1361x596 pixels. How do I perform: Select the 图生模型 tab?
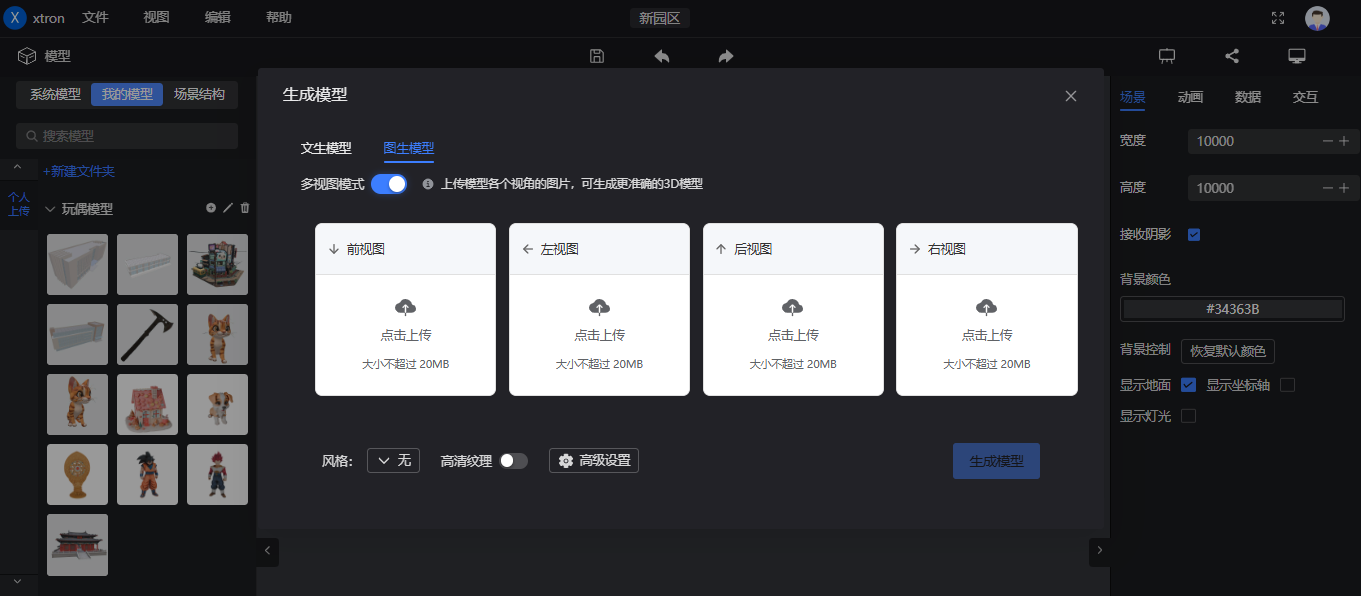pyautogui.click(x=408, y=148)
